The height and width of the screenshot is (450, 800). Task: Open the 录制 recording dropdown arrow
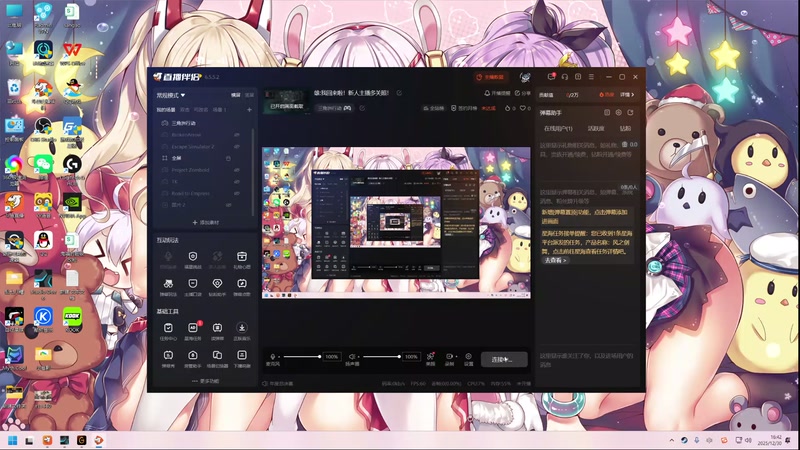pyautogui.click(x=456, y=357)
